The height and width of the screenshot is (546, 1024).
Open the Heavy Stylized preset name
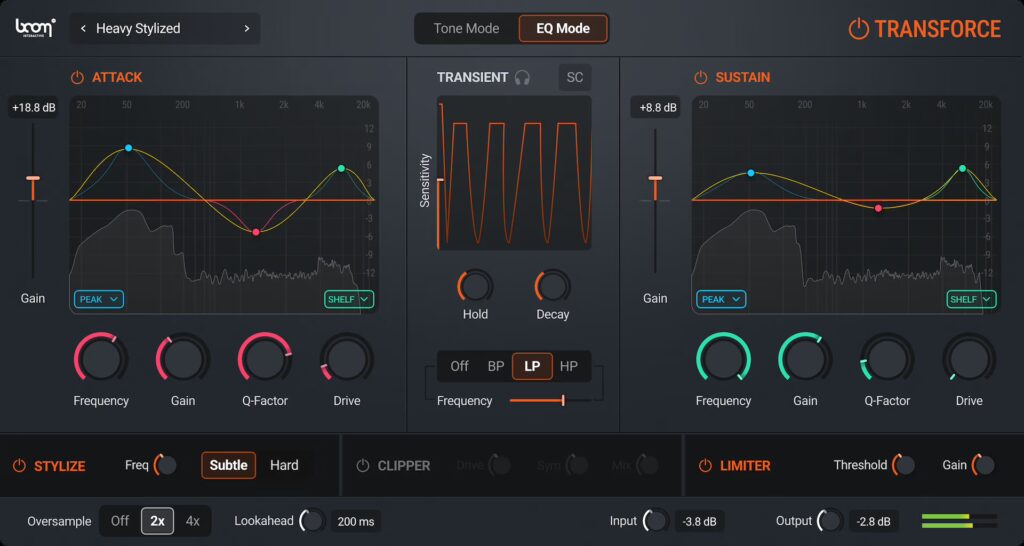point(138,29)
